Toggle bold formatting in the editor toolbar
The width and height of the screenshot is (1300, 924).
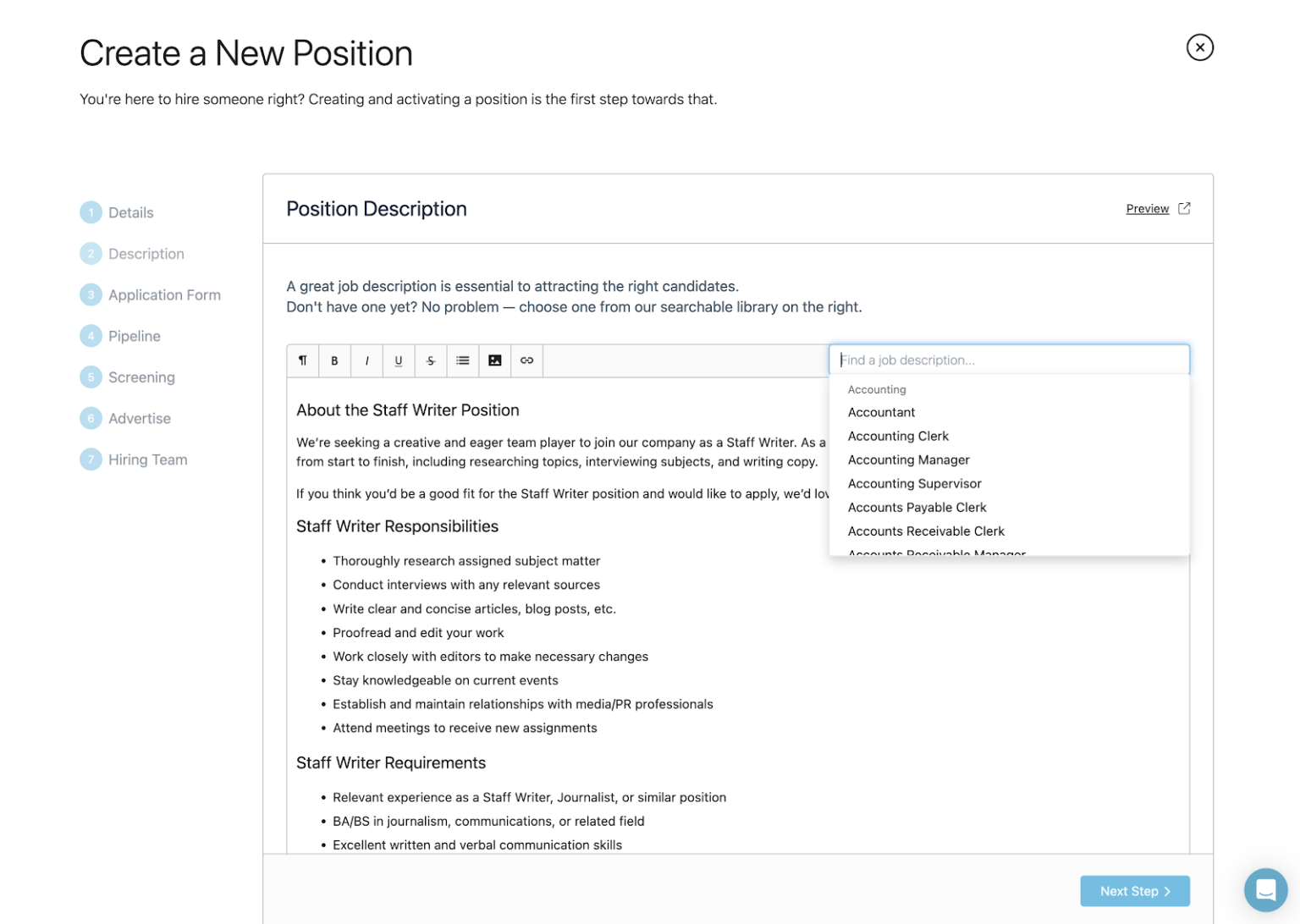click(334, 360)
